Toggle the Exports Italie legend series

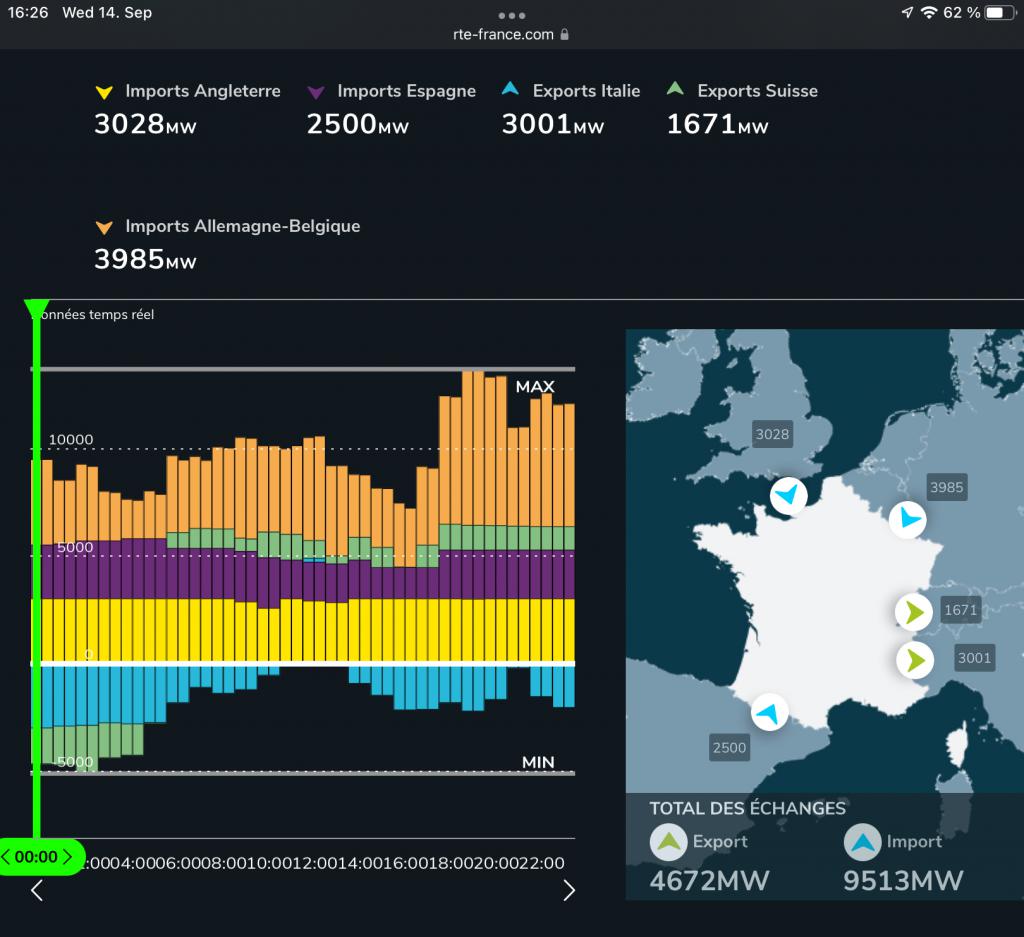tap(571, 91)
